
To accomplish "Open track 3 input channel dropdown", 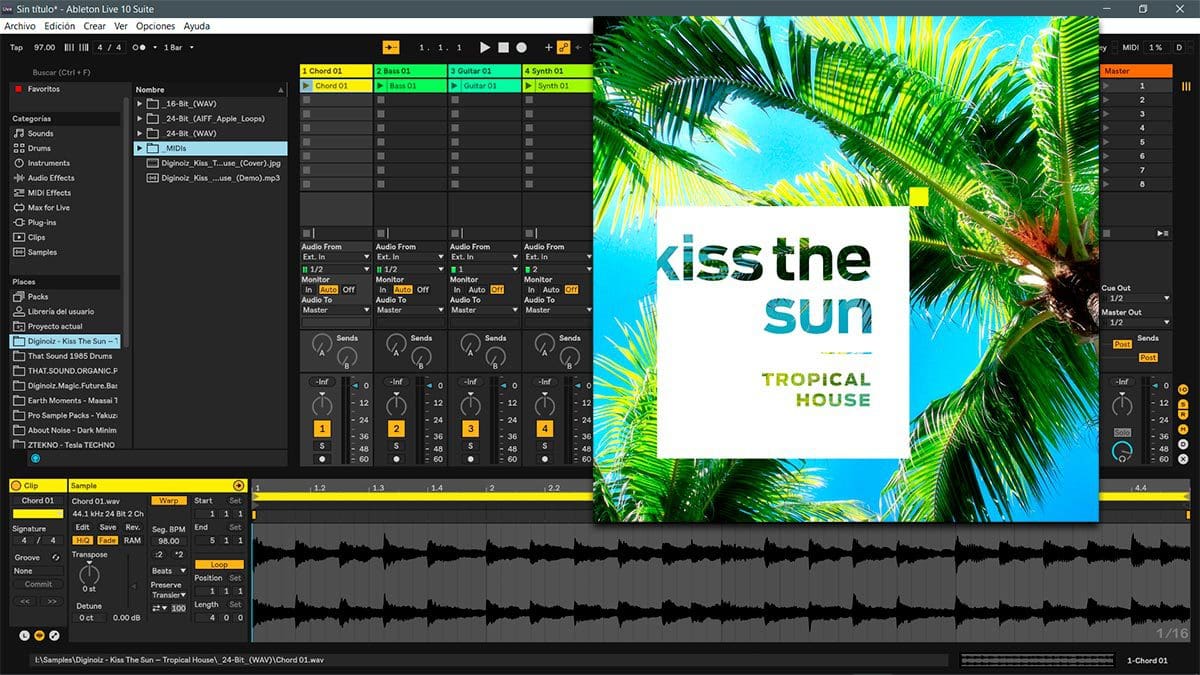I will 483,269.
